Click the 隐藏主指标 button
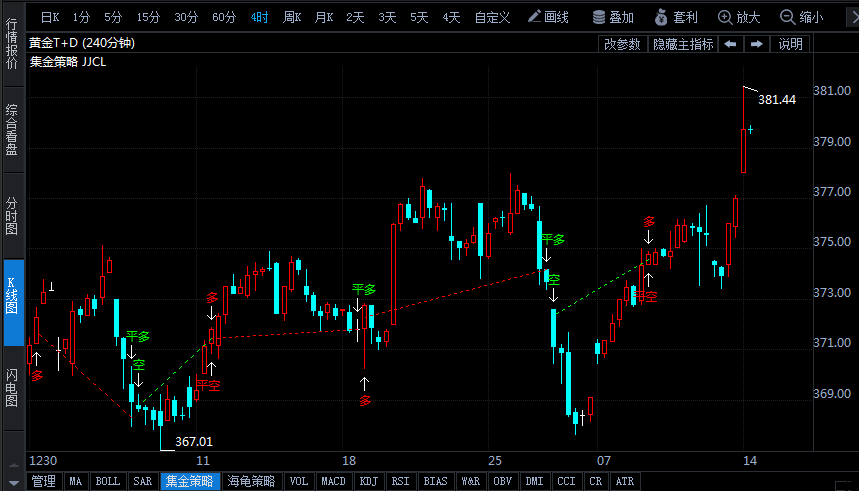Image resolution: width=859 pixels, height=491 pixels. click(683, 44)
